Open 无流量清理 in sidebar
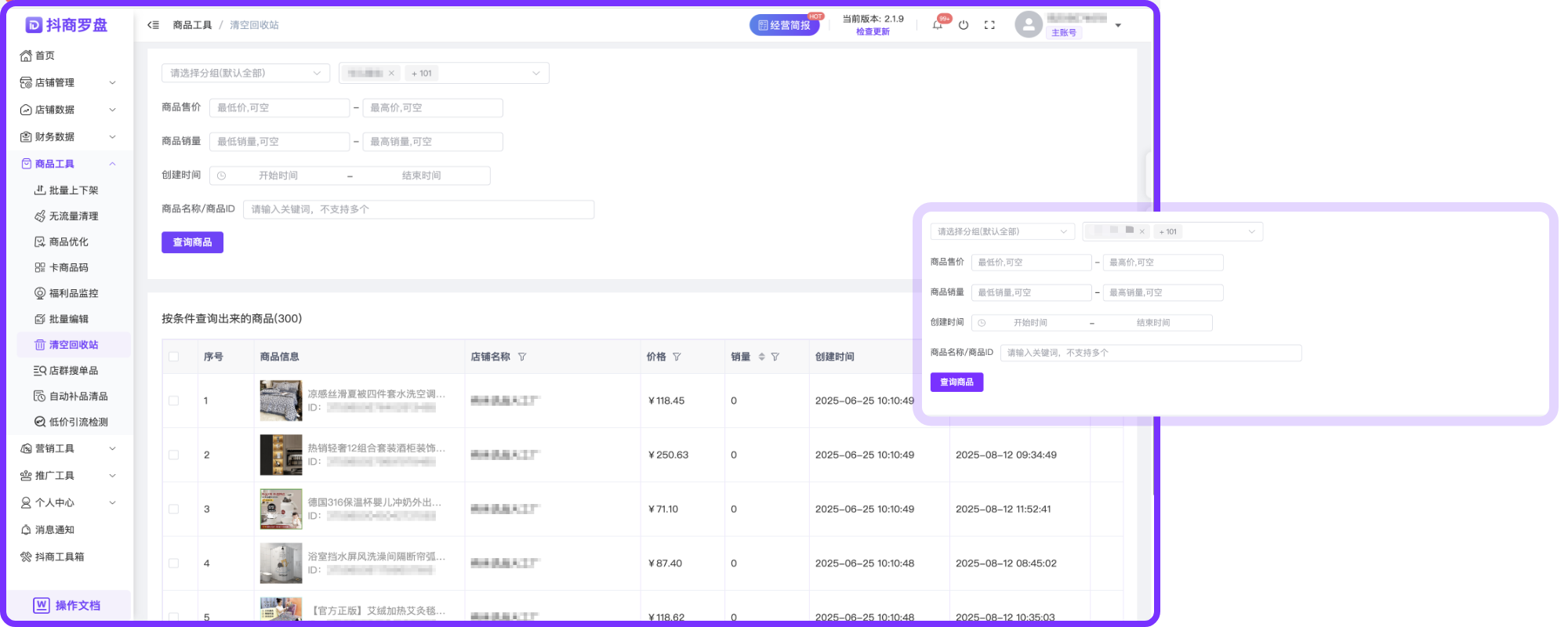The image size is (1568, 627). pyautogui.click(x=73, y=216)
